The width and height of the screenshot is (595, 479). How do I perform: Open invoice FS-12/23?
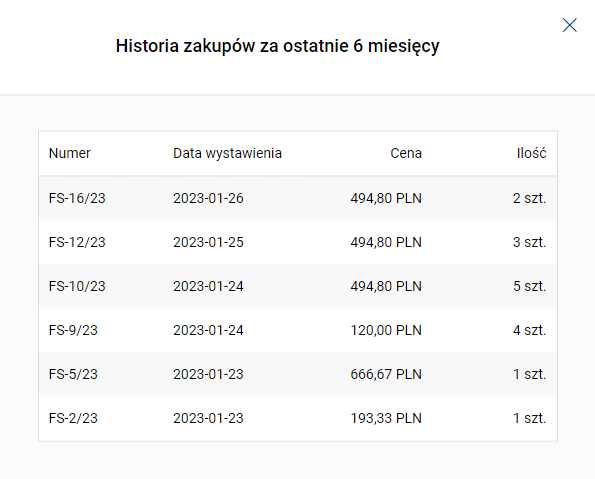tap(77, 242)
